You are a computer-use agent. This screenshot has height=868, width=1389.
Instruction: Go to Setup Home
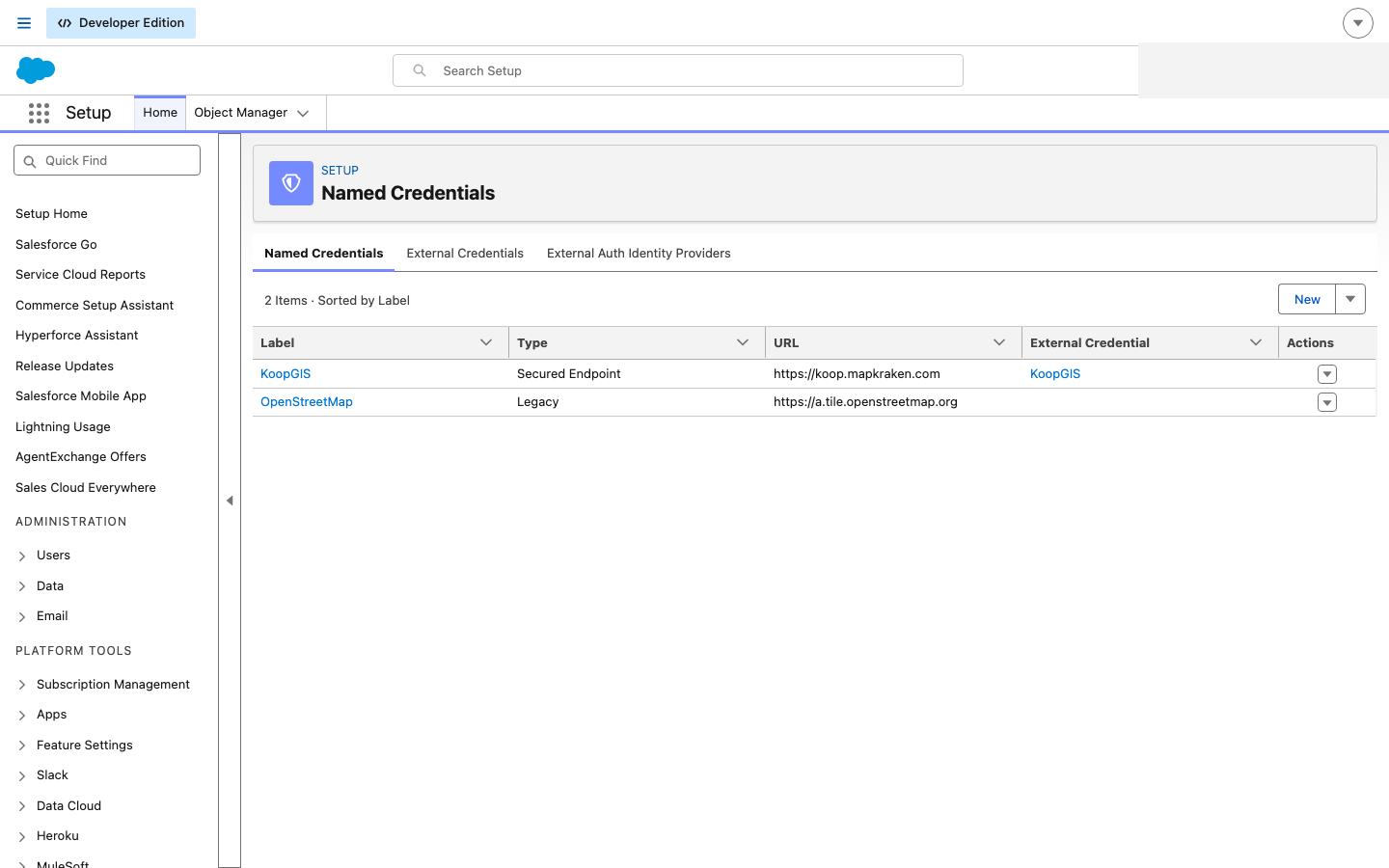[51, 213]
